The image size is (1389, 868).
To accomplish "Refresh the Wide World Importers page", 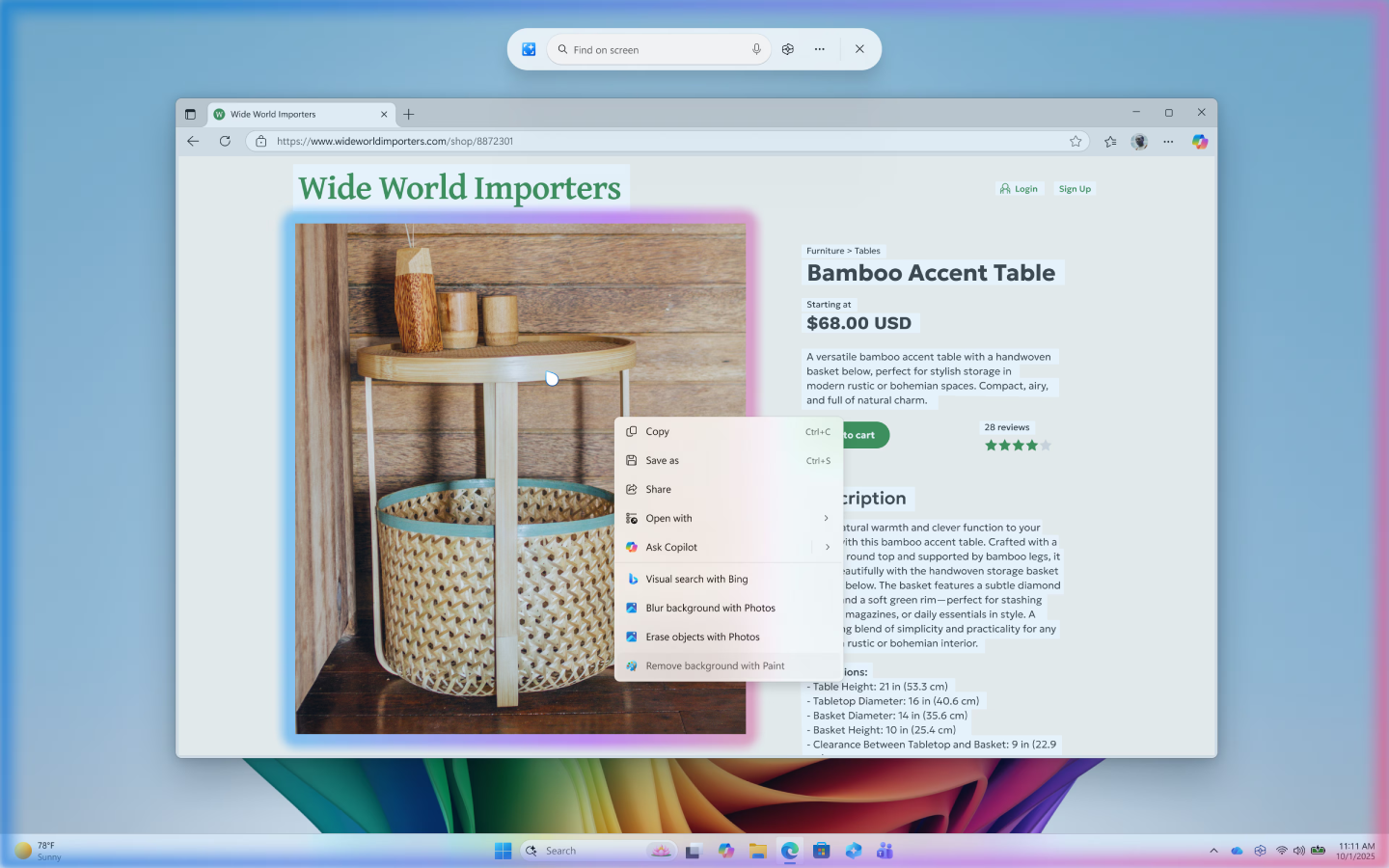I will (225, 141).
